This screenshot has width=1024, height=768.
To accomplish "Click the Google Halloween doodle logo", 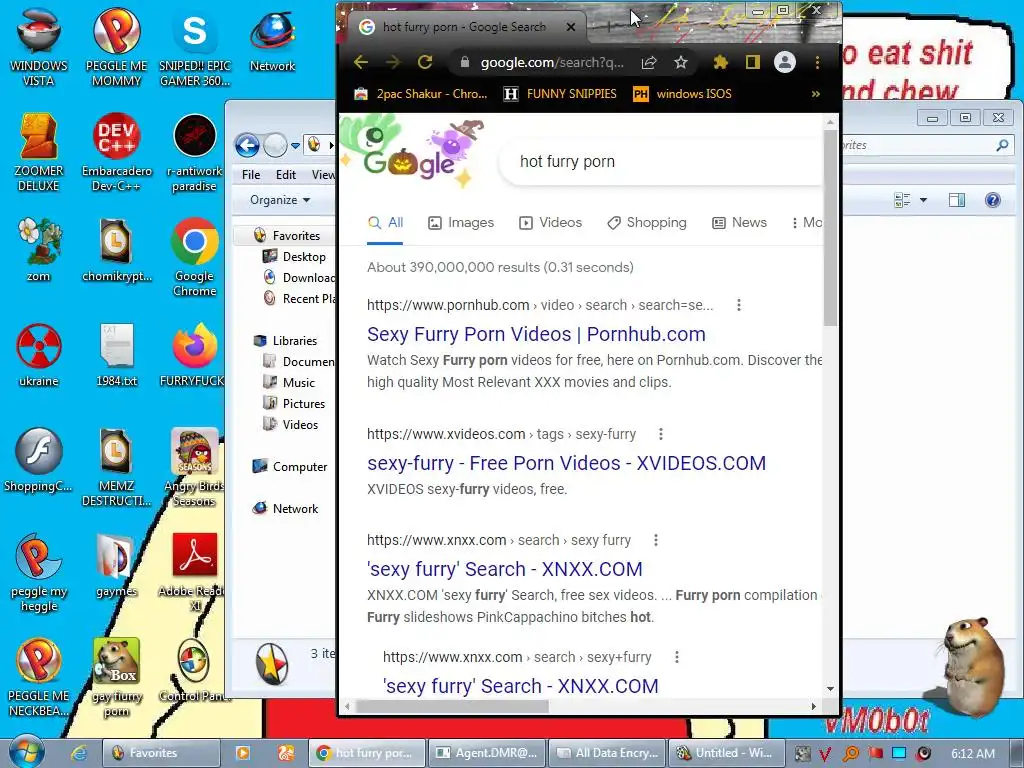I will click(414, 153).
